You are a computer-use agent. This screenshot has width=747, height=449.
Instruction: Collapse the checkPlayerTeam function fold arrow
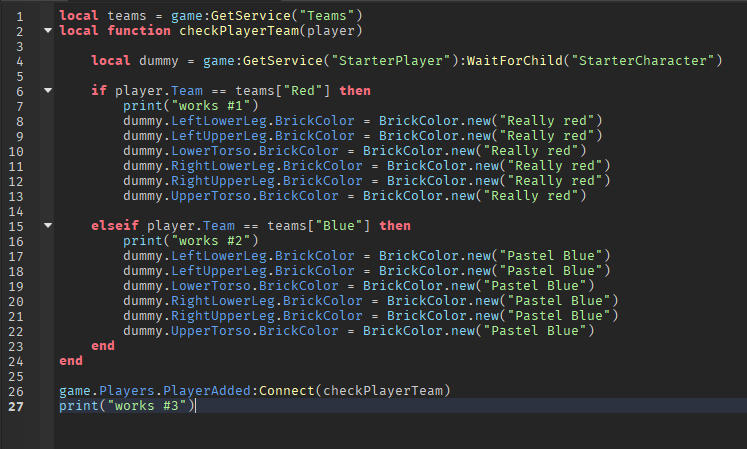pyautogui.click(x=48, y=31)
